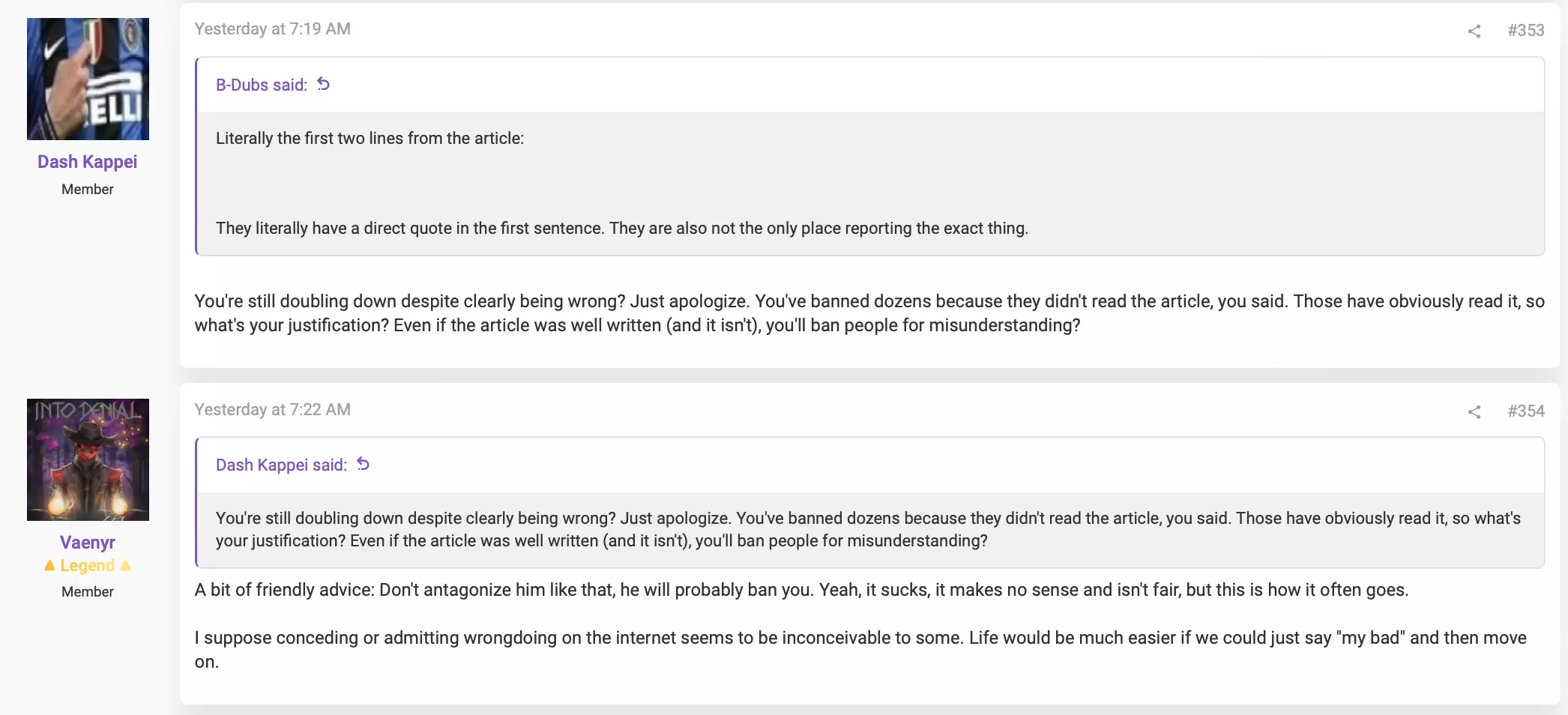Click share icon on post #353

pos(1474,31)
